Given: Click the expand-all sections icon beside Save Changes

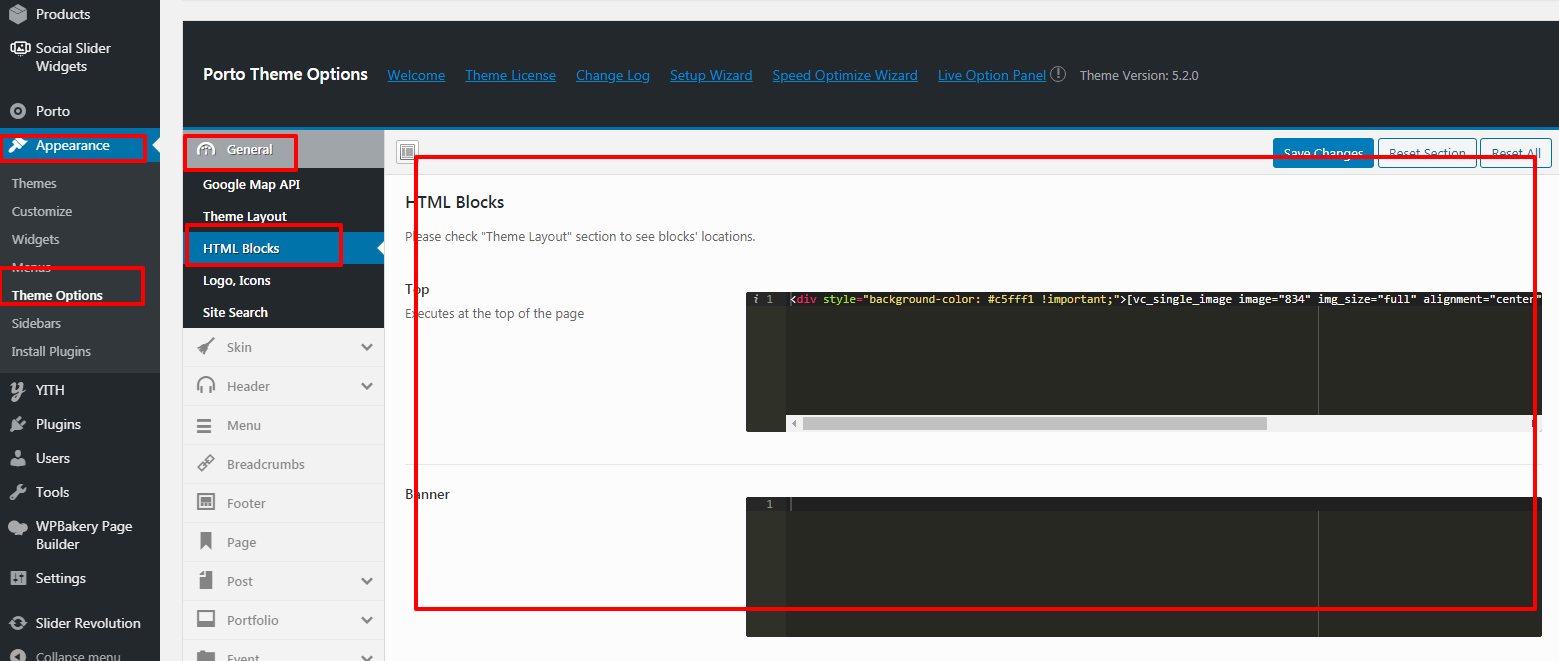Looking at the screenshot, I should coord(407,152).
